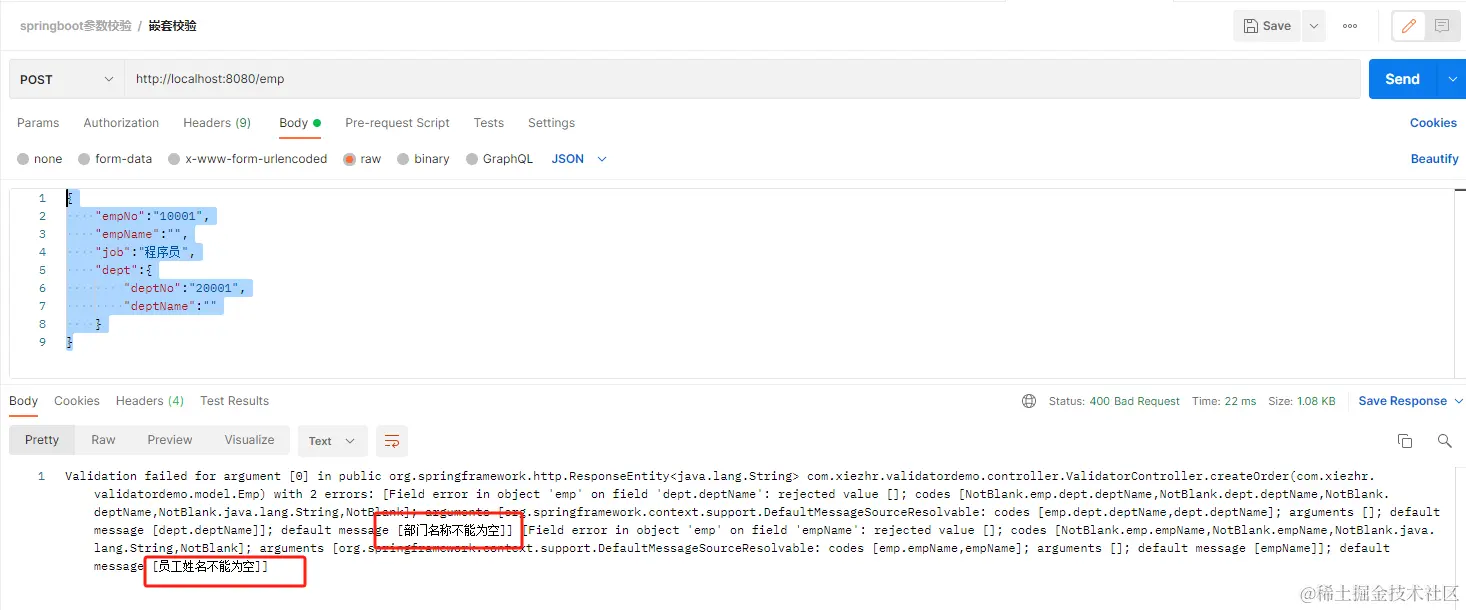Switch to the Preview response view
The image size is (1466, 610).
pyautogui.click(x=170, y=440)
